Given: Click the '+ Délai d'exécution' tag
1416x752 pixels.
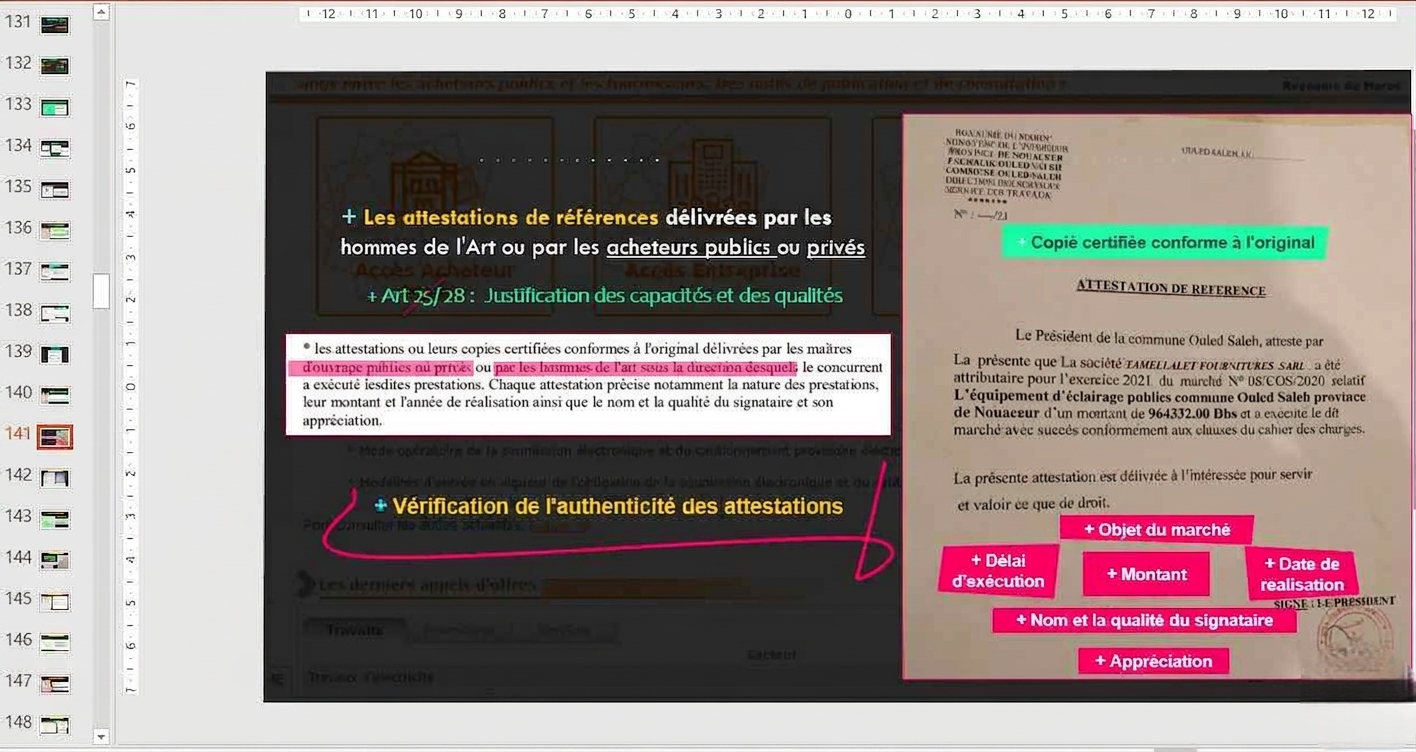Looking at the screenshot, I should [x=998, y=571].
